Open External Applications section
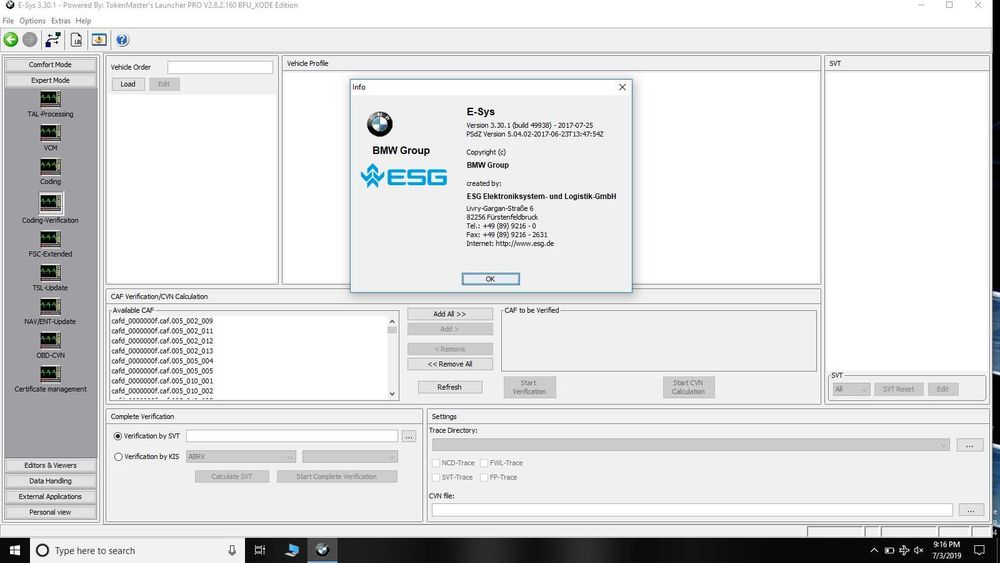 click(x=50, y=496)
